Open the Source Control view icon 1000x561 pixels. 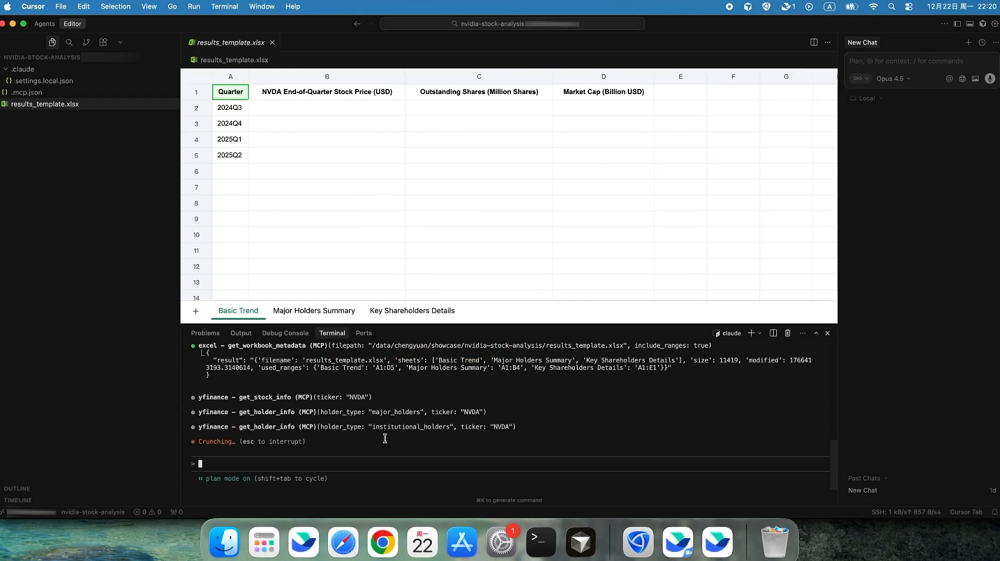click(x=86, y=42)
